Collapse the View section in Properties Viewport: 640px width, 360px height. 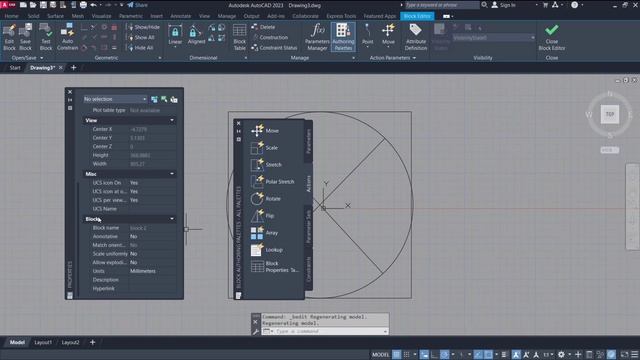click(172, 120)
